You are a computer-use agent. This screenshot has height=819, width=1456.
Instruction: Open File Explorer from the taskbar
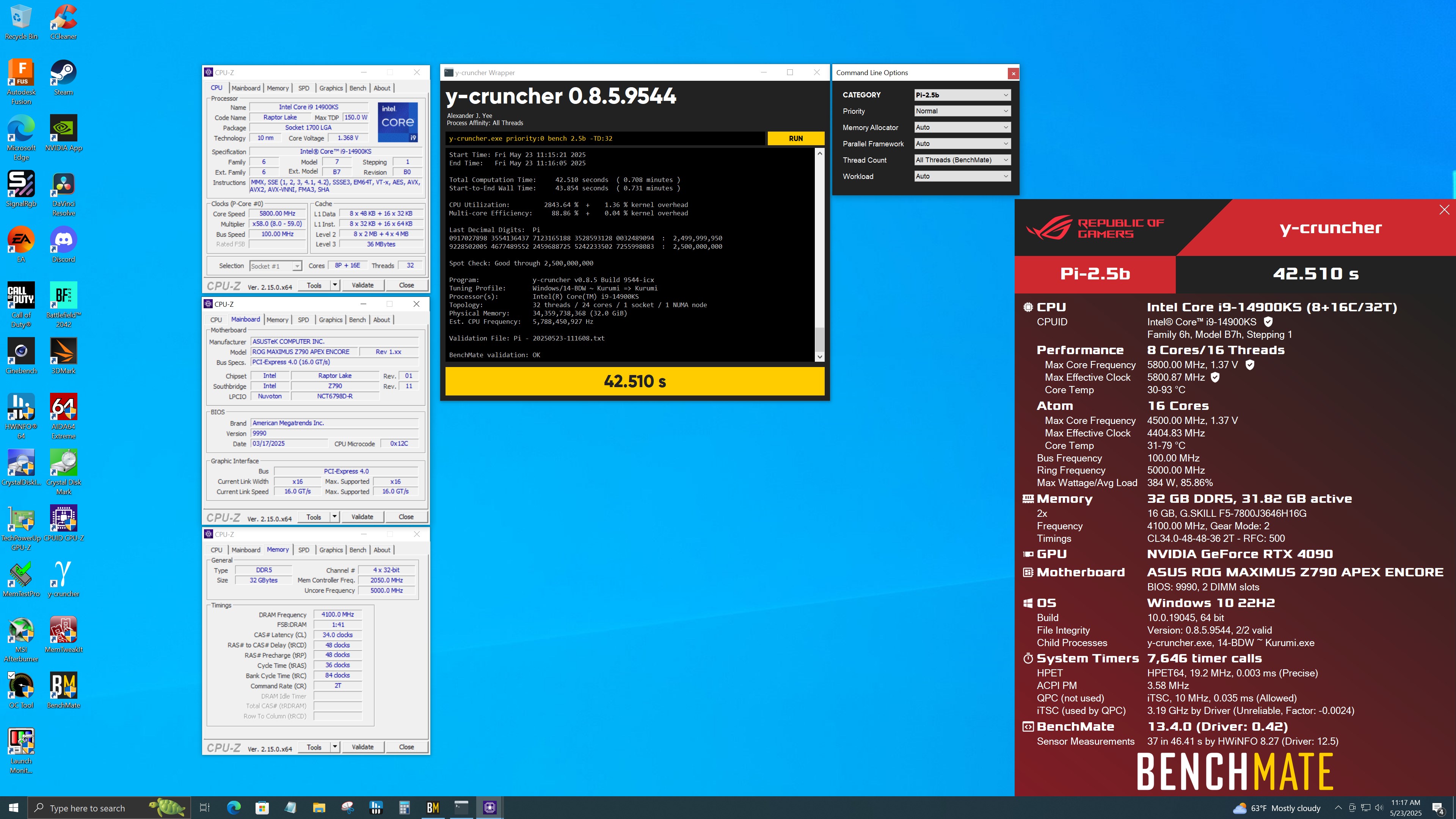pyautogui.click(x=319, y=808)
